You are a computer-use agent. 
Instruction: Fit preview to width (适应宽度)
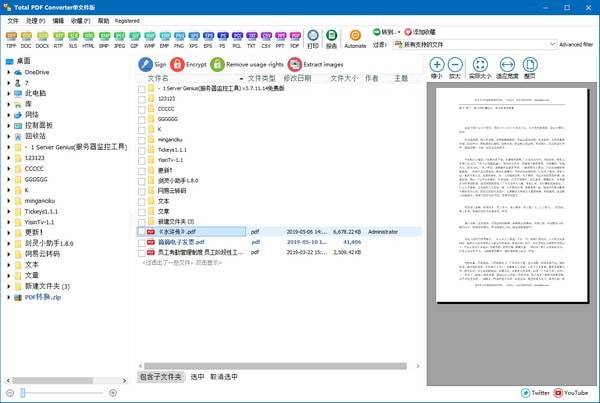pos(507,64)
